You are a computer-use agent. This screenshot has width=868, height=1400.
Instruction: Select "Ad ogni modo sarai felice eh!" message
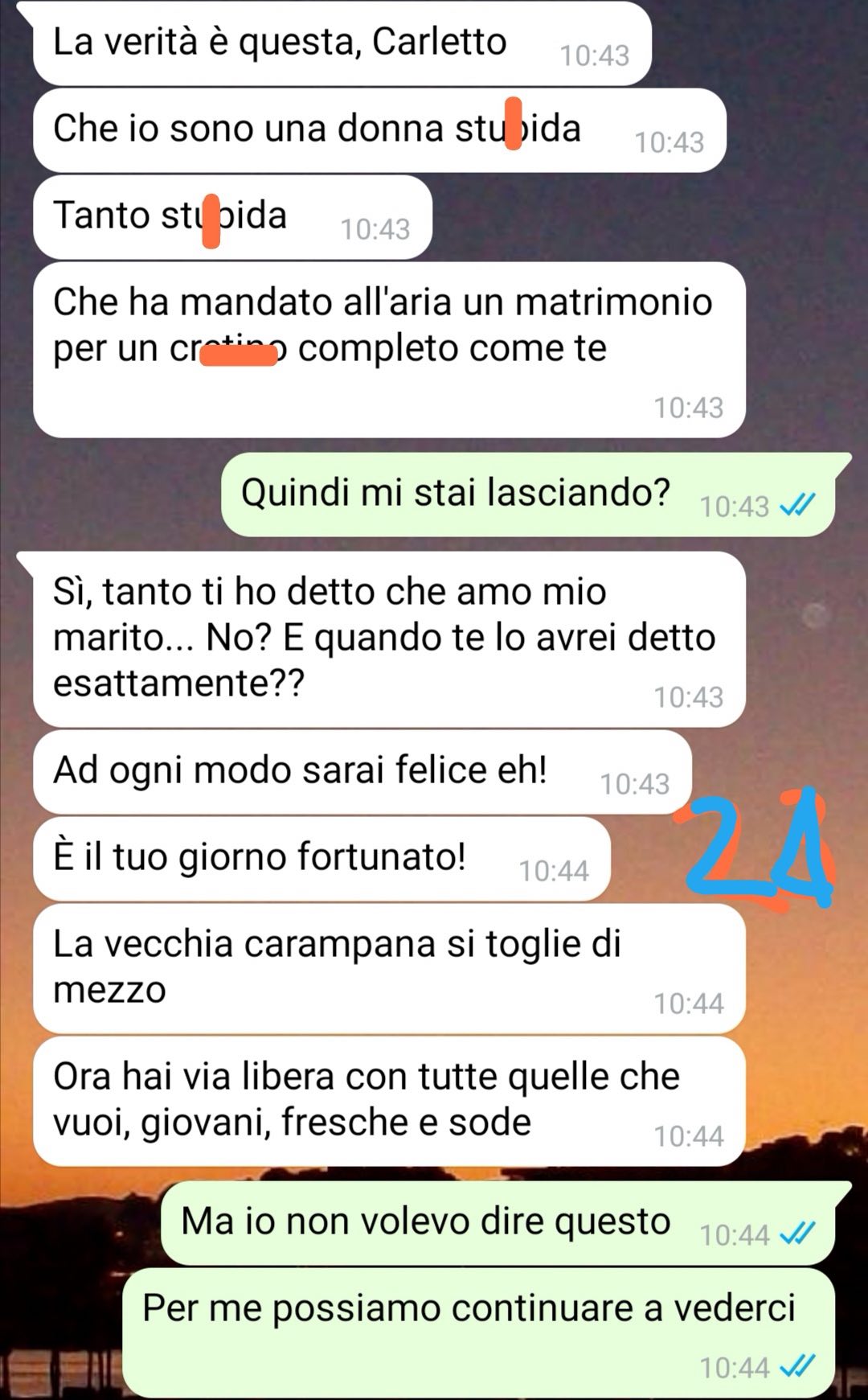[x=362, y=772]
